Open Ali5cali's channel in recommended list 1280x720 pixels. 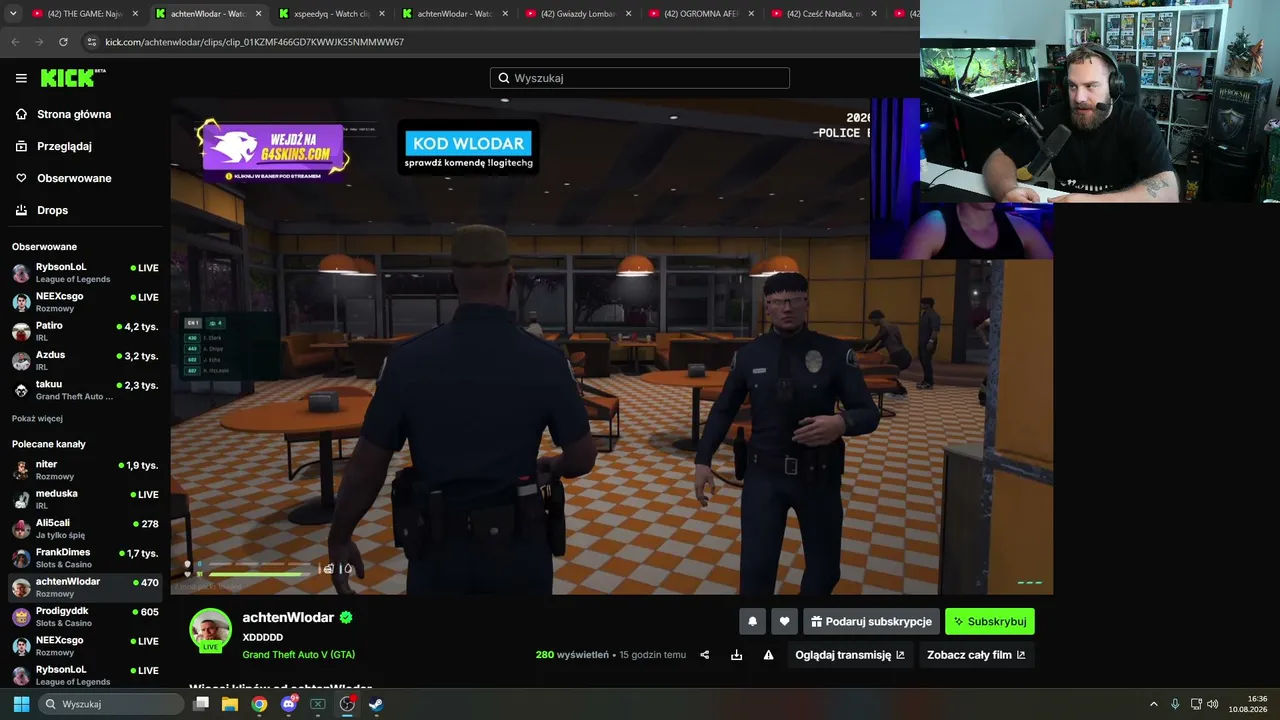click(x=85, y=529)
